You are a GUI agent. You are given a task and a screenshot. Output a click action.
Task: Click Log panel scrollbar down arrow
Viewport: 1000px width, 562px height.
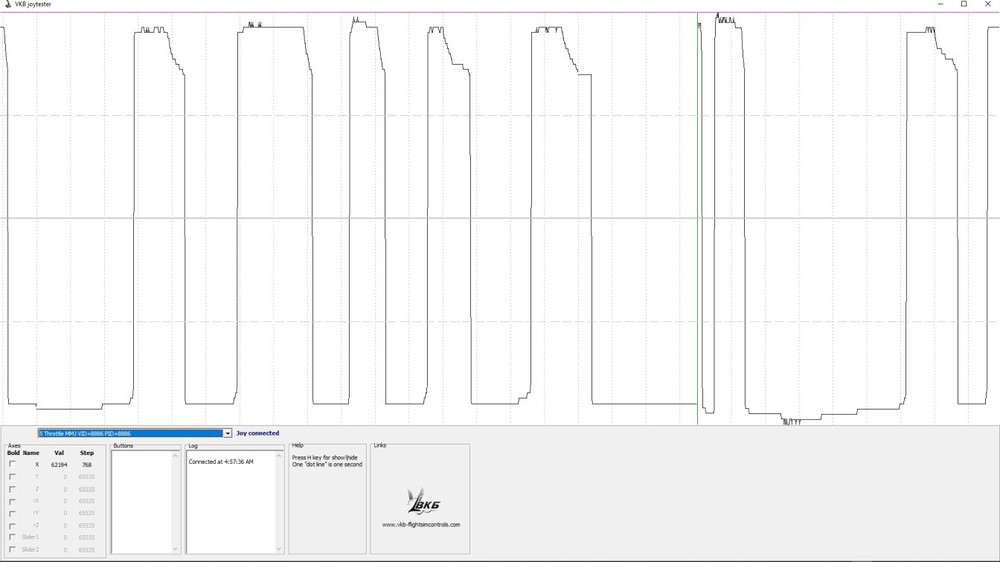(279, 549)
